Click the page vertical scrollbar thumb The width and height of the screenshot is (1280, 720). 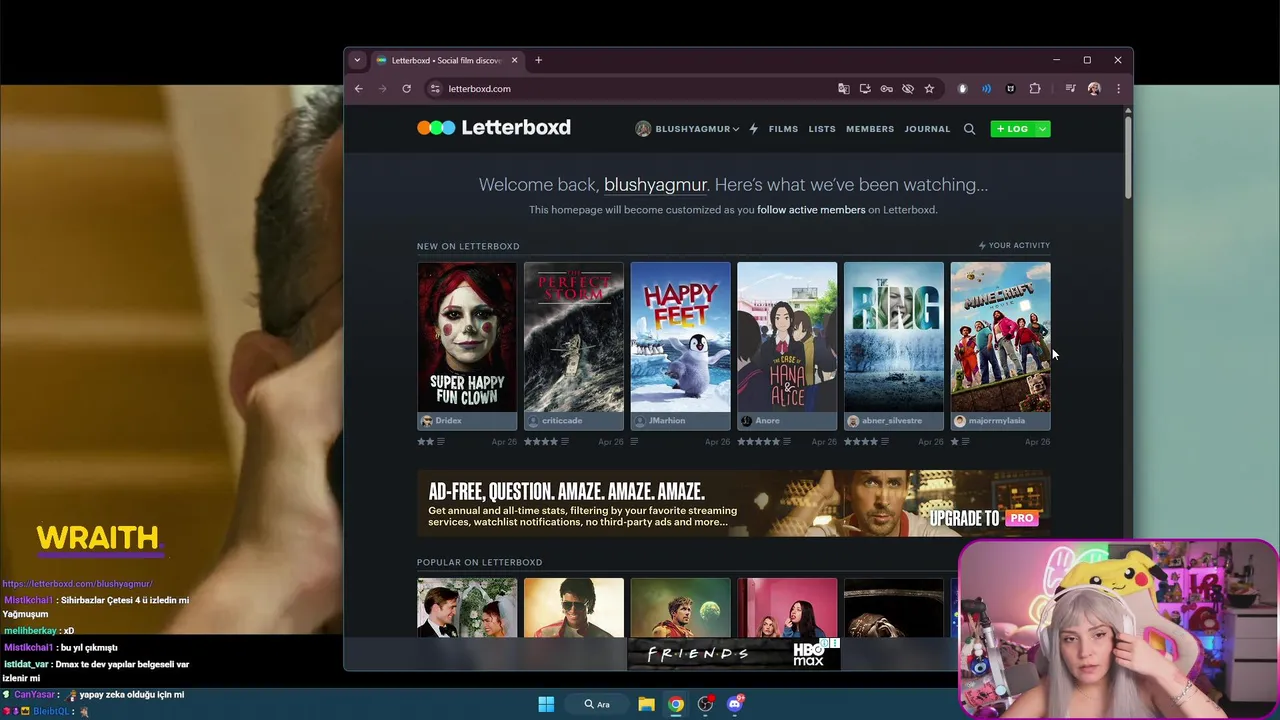point(1128,158)
